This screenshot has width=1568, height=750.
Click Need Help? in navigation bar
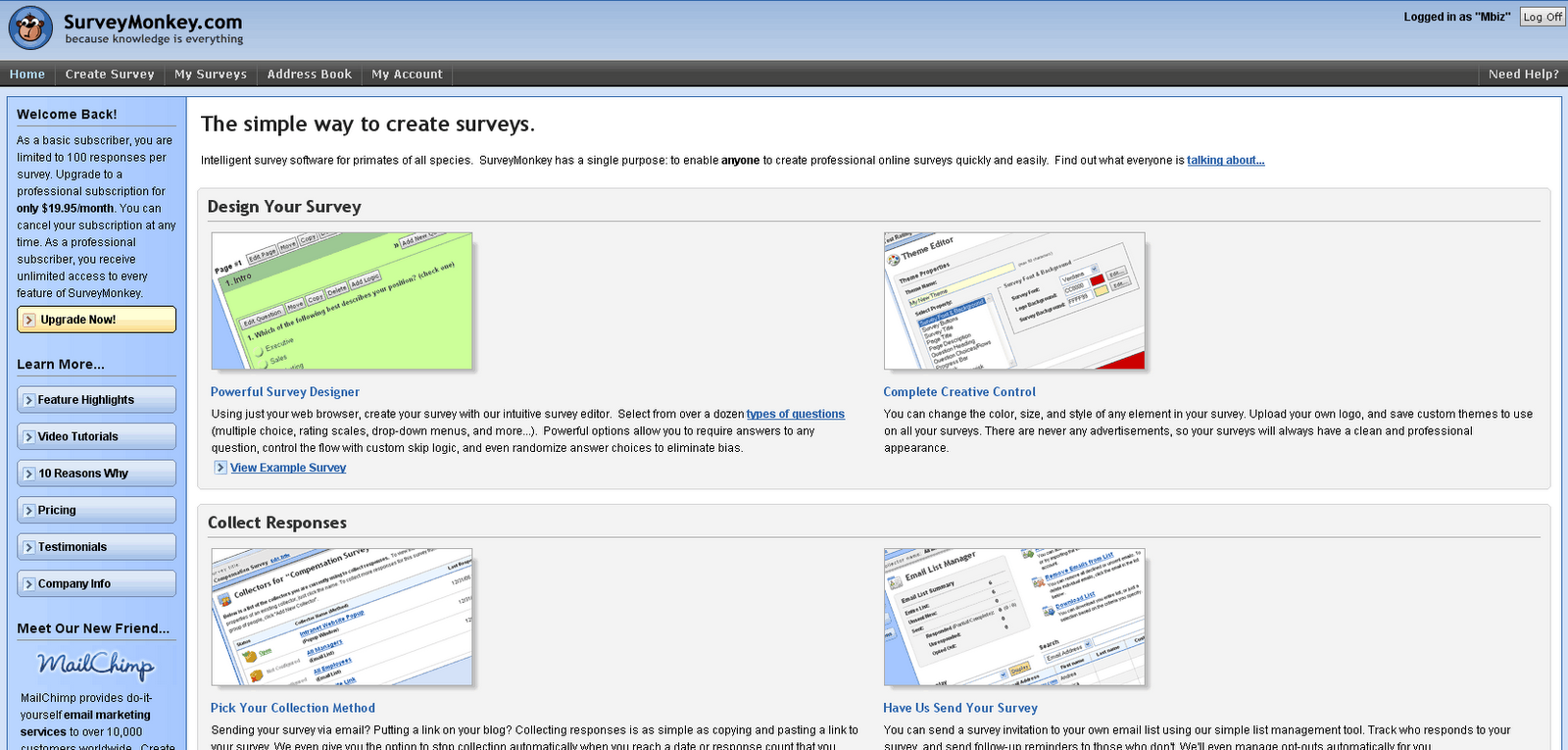coord(1523,75)
